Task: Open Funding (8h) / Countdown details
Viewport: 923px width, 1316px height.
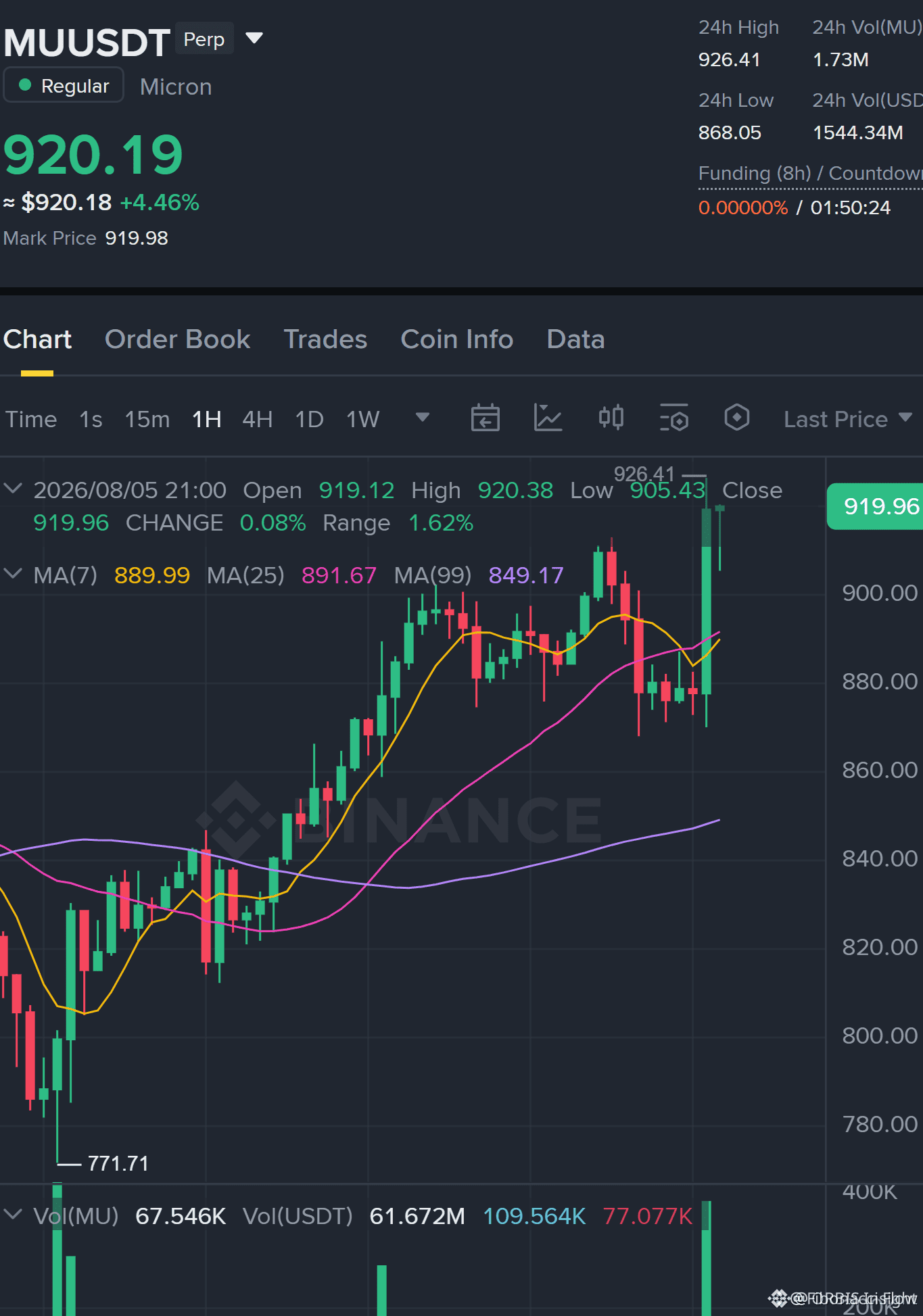Action: coord(810,174)
